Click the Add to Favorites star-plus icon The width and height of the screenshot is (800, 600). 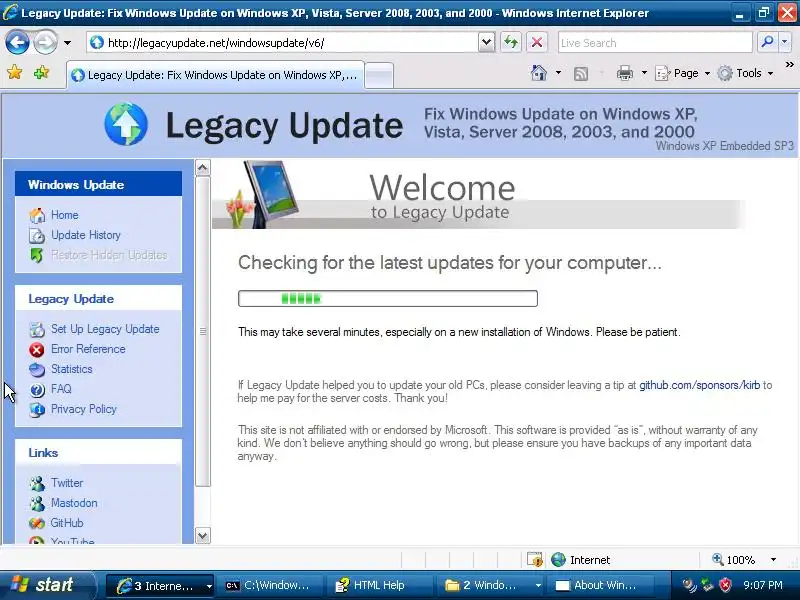41,72
